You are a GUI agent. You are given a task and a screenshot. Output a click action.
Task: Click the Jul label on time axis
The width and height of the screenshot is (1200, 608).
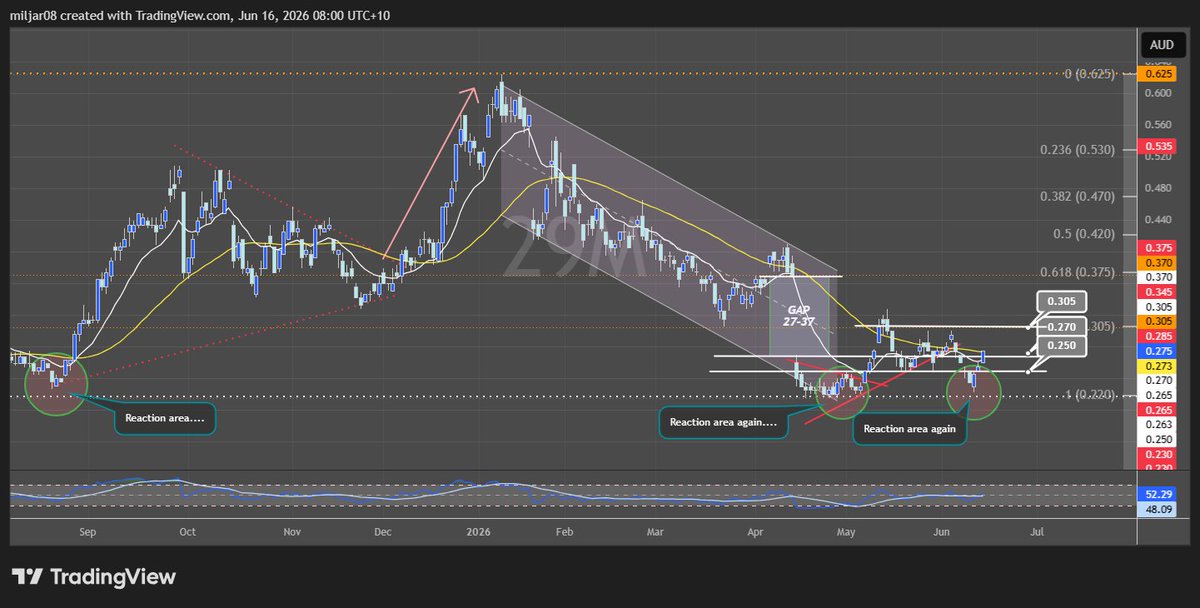[x=1037, y=533]
